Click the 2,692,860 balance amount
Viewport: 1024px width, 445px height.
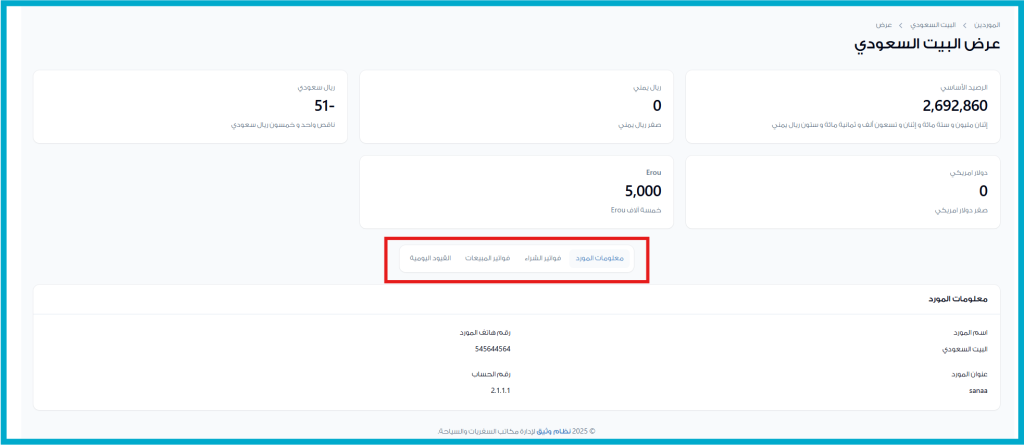point(955,106)
